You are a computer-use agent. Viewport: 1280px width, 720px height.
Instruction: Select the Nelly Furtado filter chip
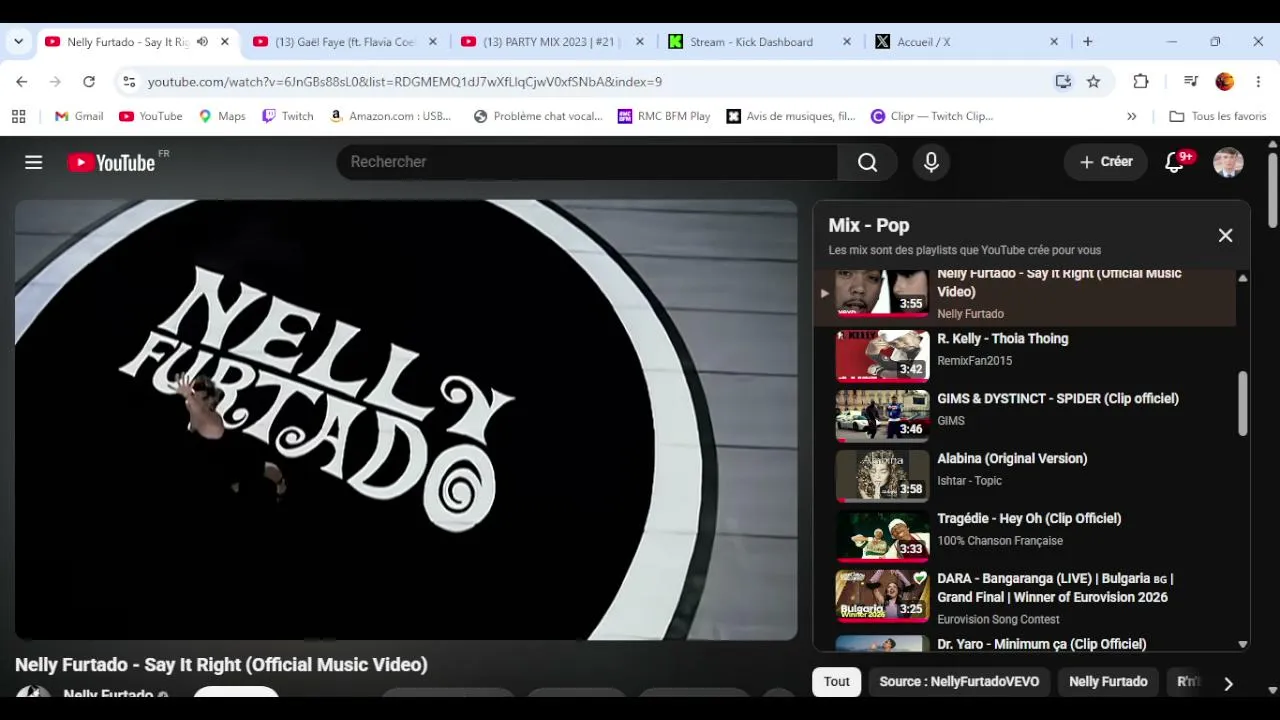1108,682
